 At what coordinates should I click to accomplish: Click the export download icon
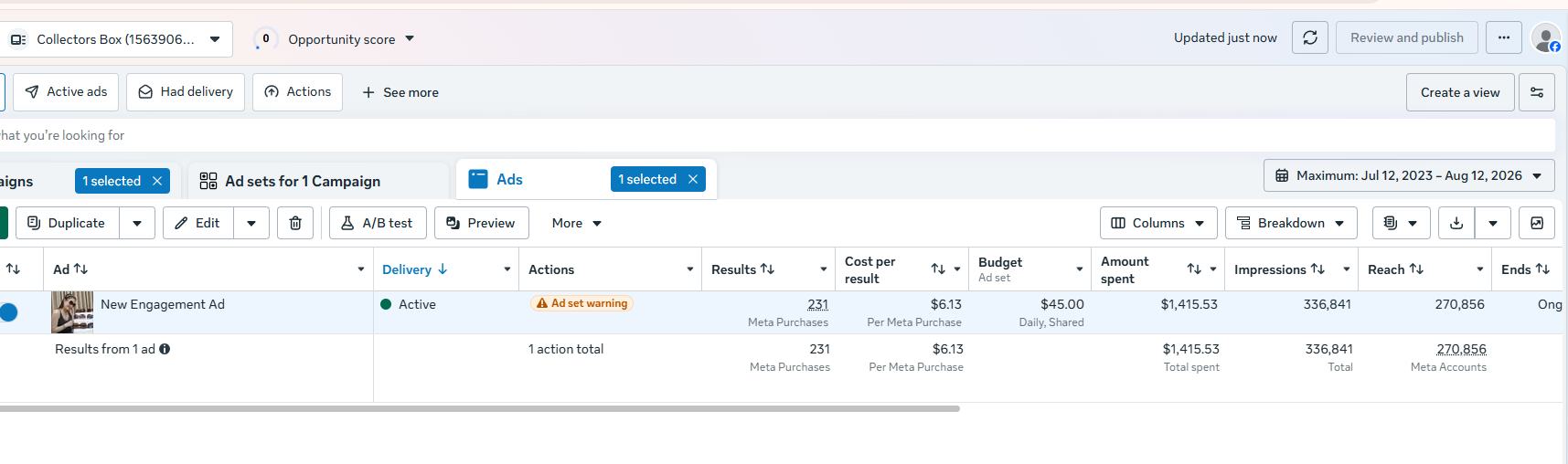coord(1456,223)
